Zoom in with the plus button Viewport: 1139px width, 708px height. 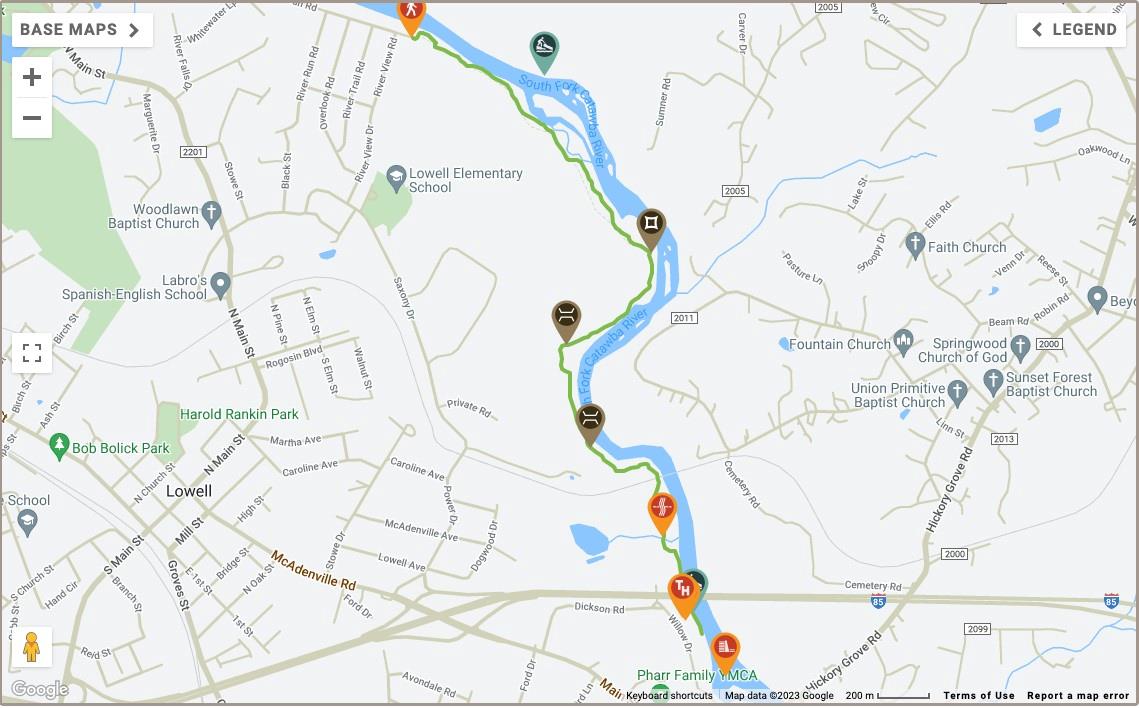point(32,77)
